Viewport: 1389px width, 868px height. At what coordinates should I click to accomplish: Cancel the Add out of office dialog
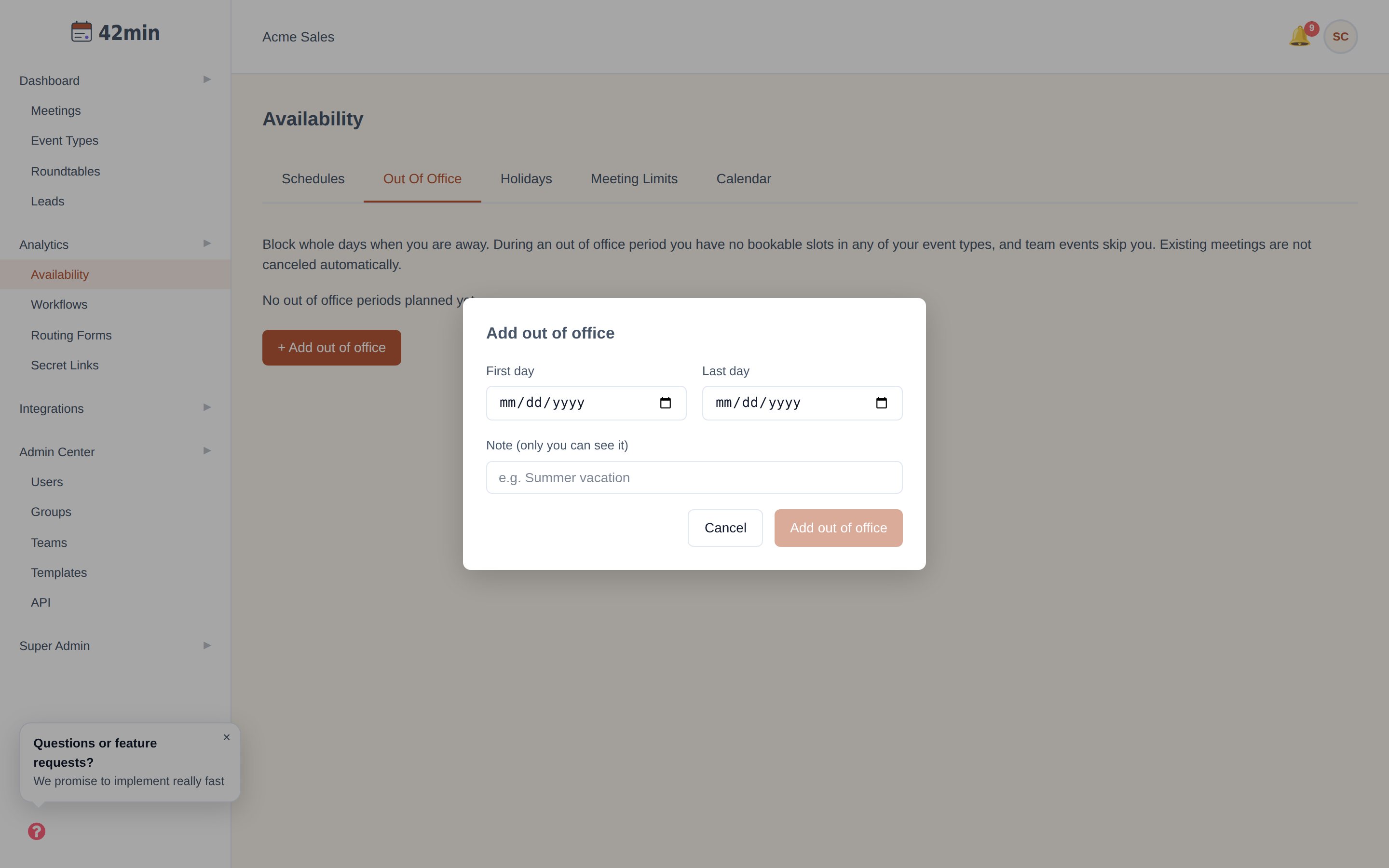(725, 528)
